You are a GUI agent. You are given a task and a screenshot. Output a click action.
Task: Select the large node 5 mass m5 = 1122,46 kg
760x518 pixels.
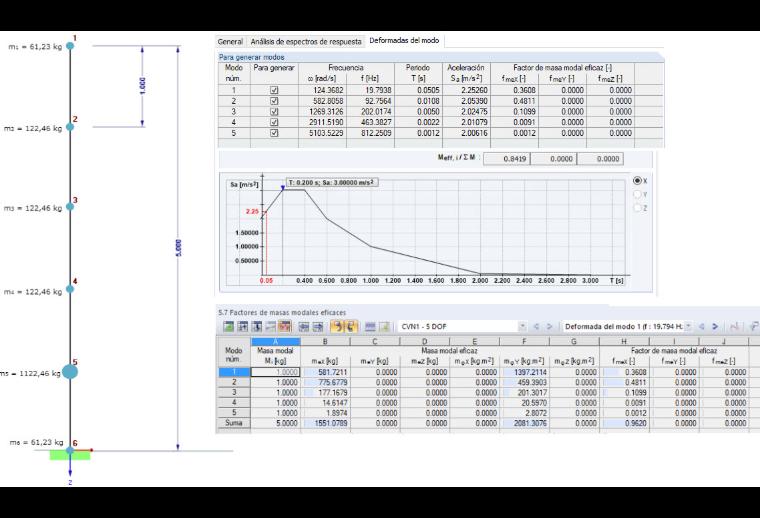pos(70,372)
